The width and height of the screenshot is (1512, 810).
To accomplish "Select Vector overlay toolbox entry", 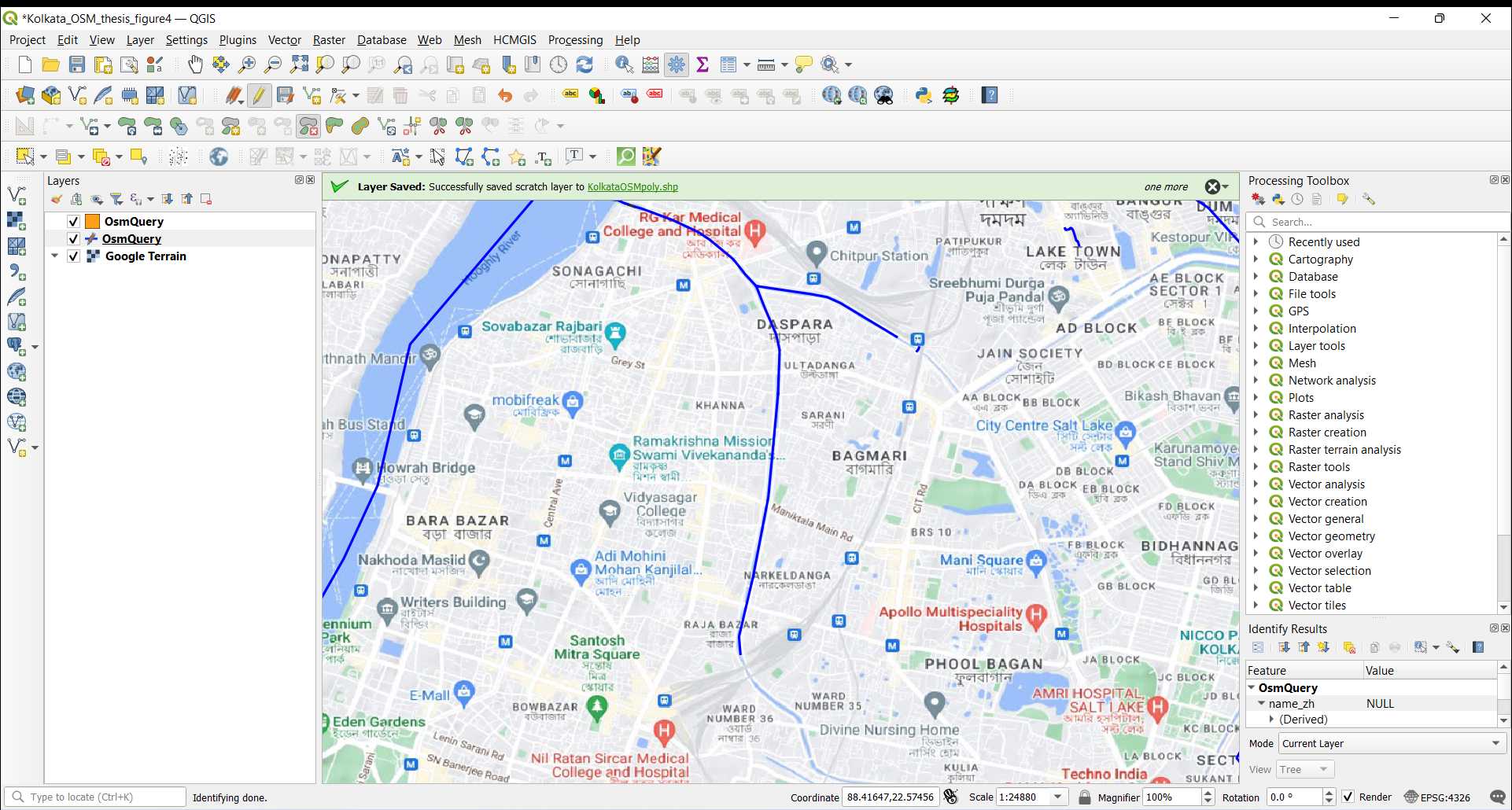I will pyautogui.click(x=1325, y=554).
